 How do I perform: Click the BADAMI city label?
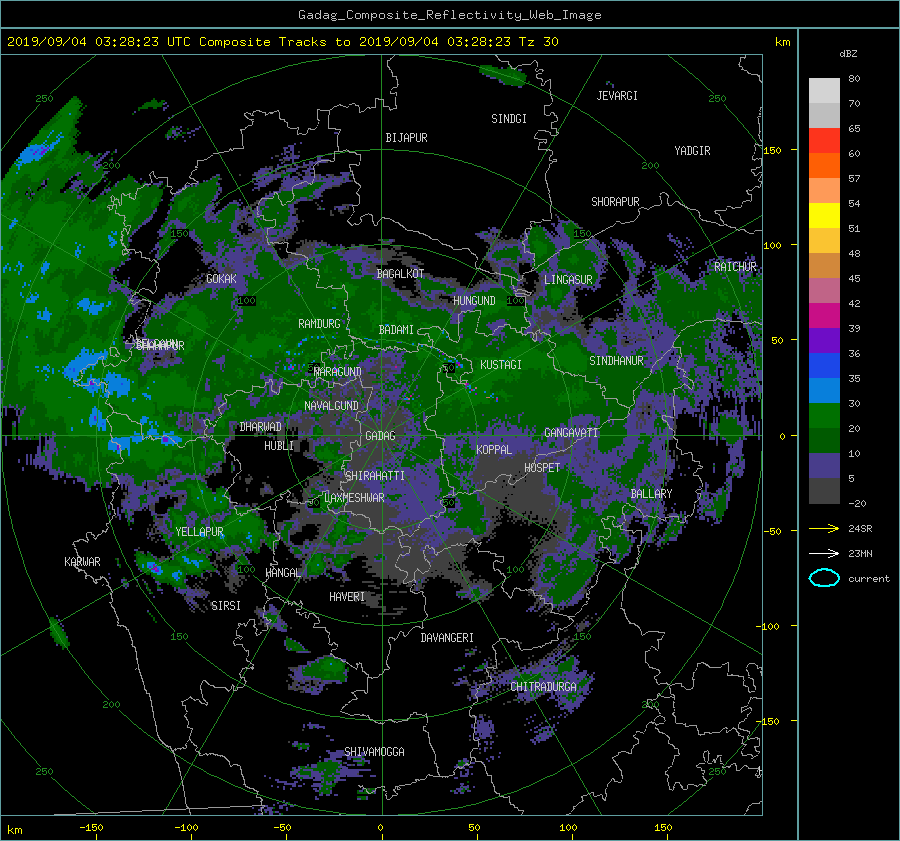click(396, 330)
